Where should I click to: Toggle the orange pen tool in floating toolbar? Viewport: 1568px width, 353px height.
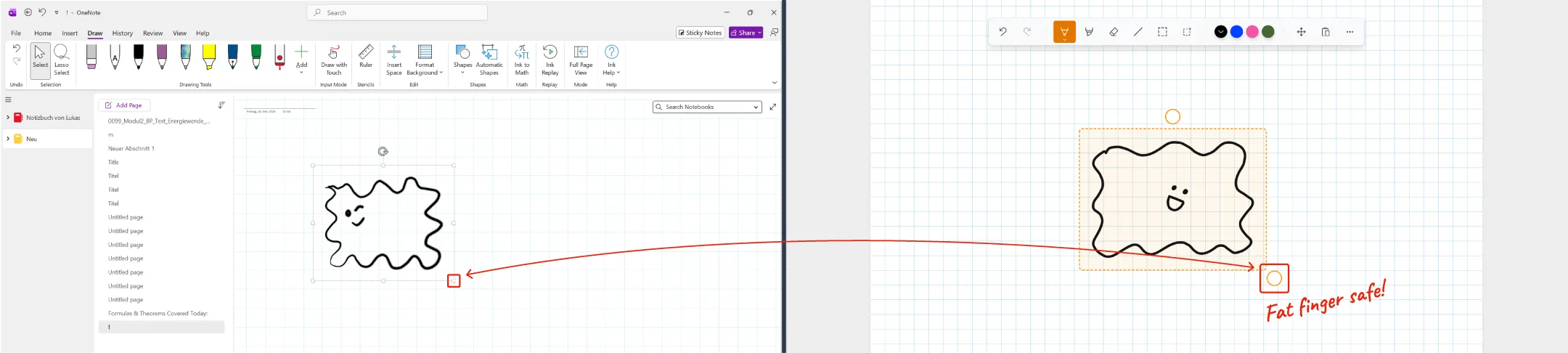click(1064, 32)
